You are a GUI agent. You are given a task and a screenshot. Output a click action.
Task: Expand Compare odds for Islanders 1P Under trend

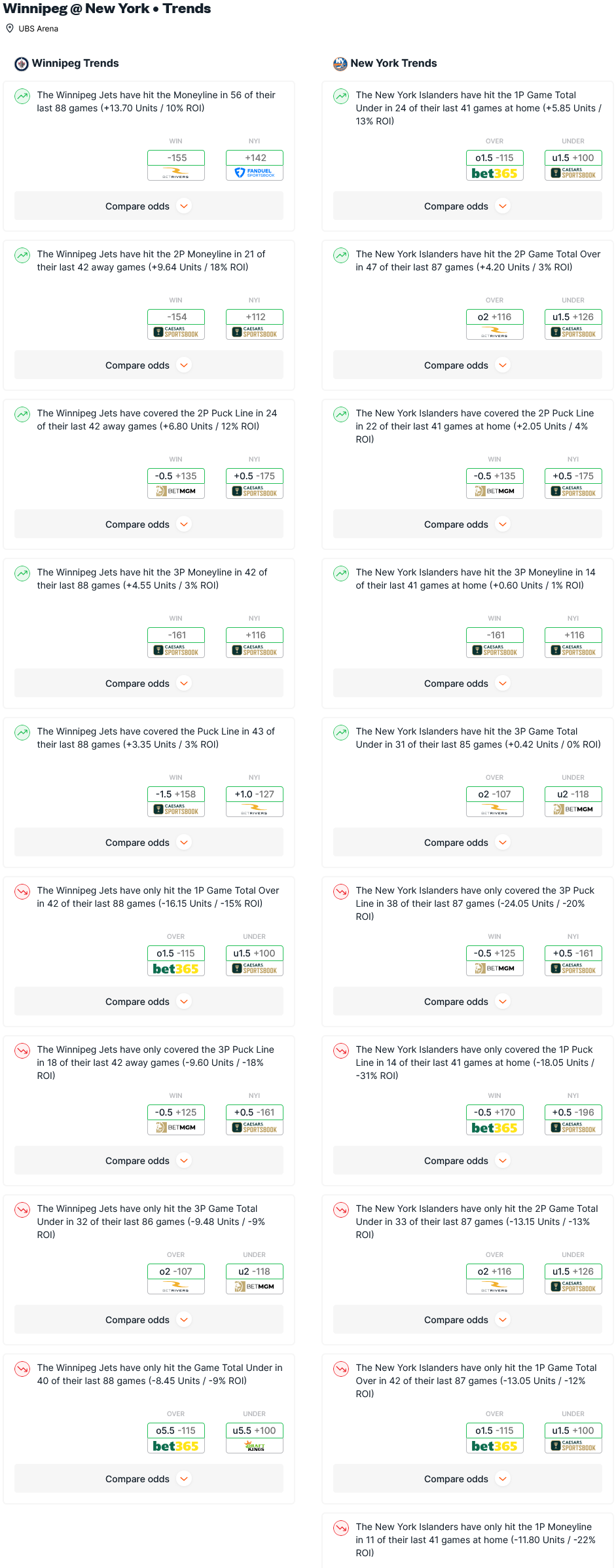click(x=467, y=206)
